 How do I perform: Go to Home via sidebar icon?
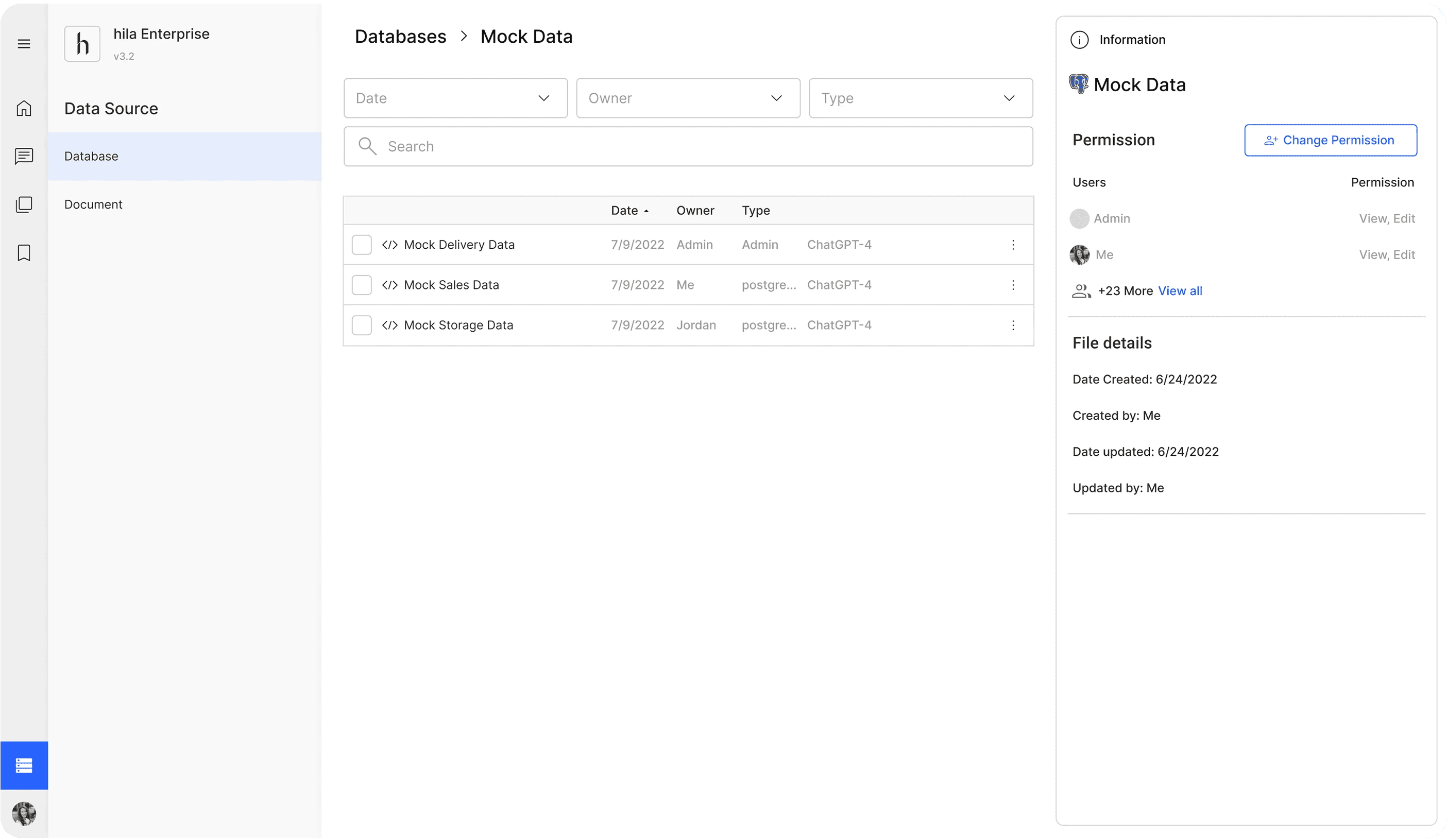tap(24, 108)
